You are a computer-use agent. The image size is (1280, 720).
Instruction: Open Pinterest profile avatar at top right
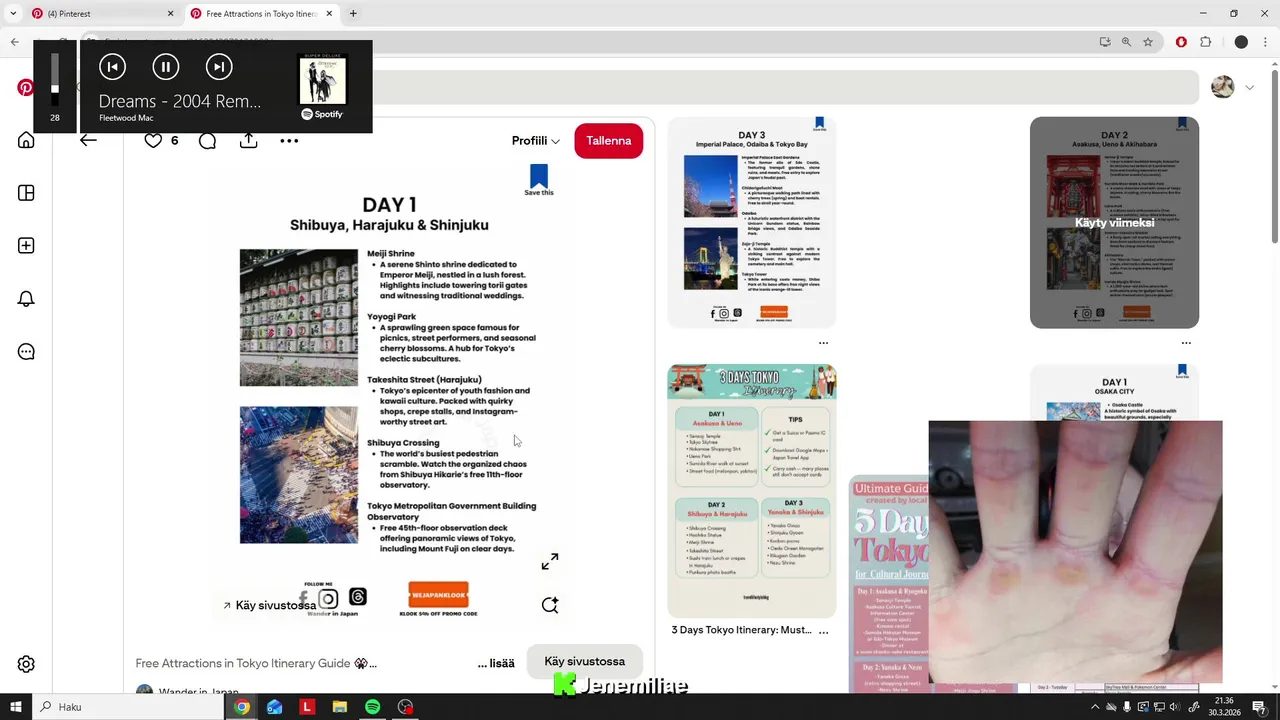[x=1222, y=87]
